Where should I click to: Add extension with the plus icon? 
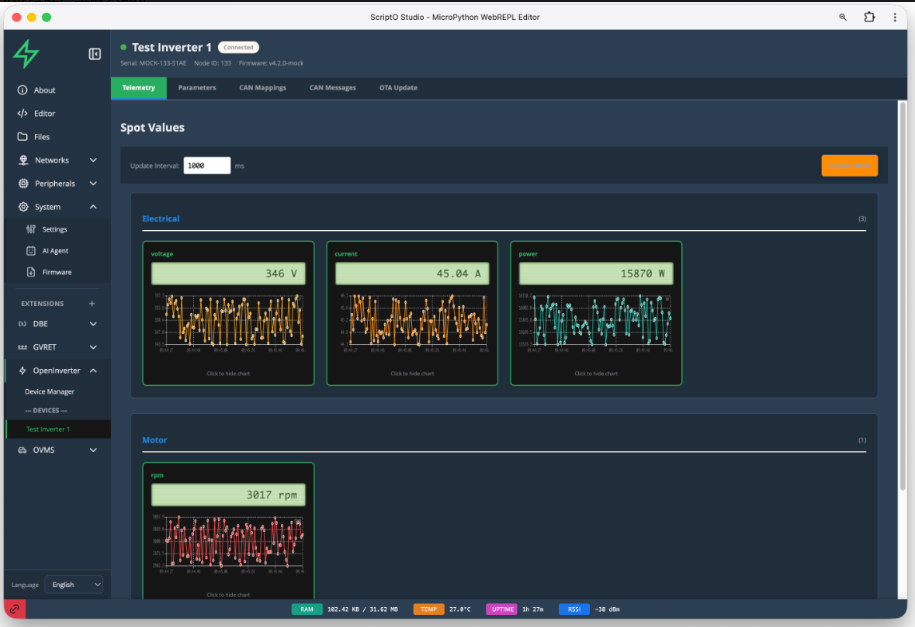(x=92, y=303)
